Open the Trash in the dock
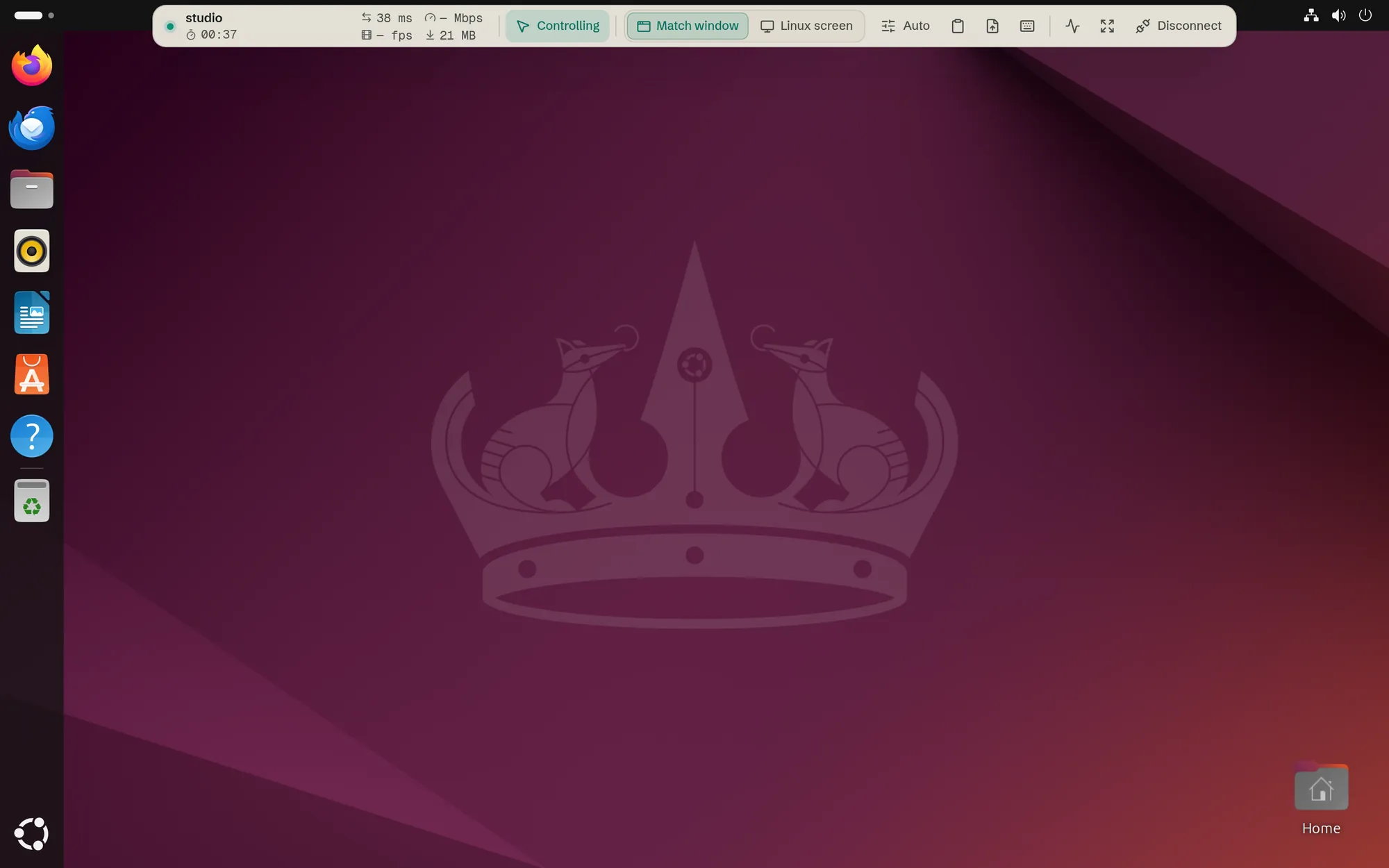 [32, 501]
